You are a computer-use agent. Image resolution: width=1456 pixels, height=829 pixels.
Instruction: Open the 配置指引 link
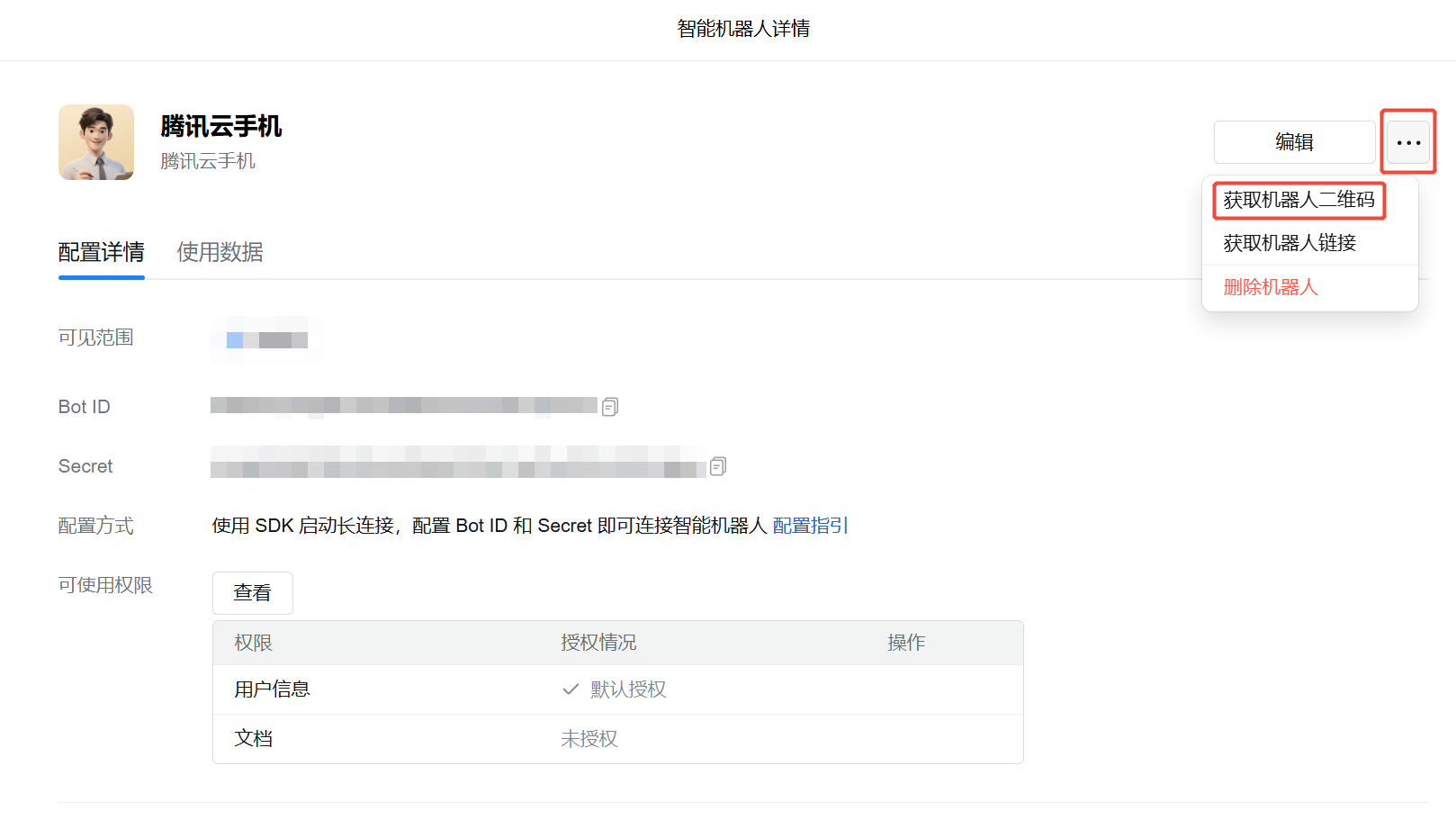(x=810, y=526)
